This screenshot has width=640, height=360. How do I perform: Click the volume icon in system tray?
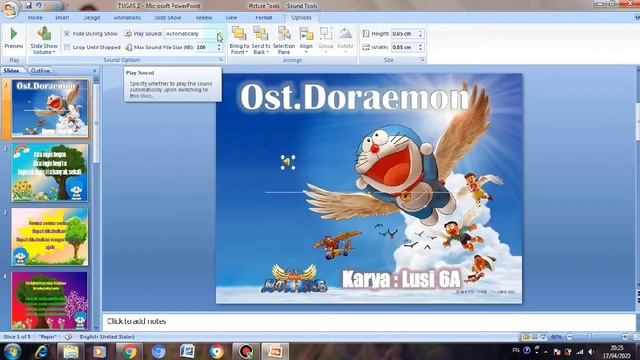click(591, 351)
